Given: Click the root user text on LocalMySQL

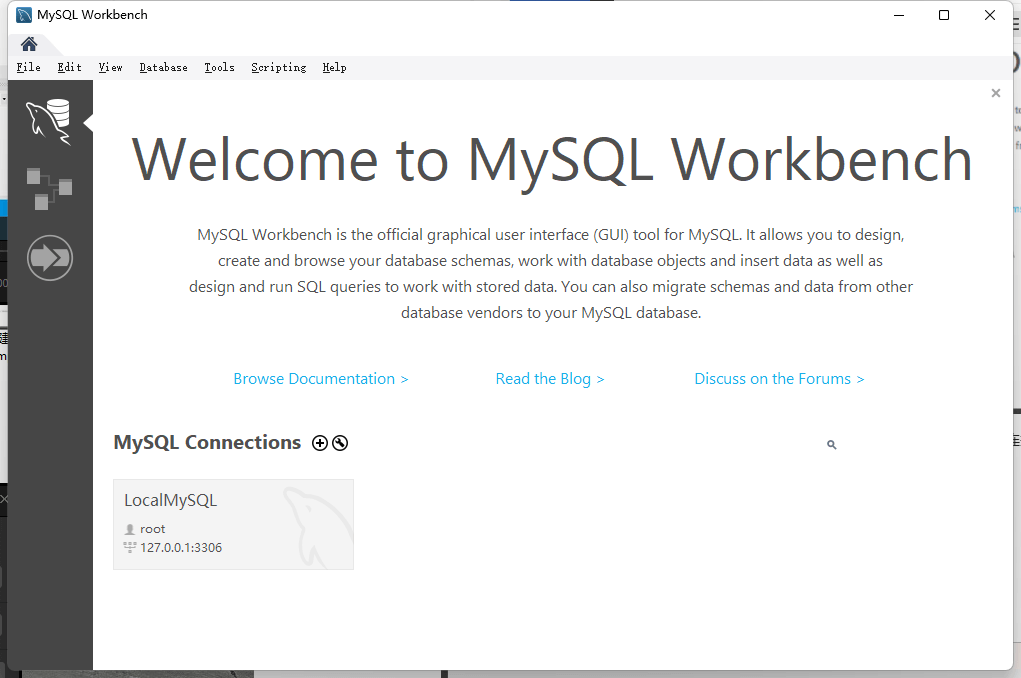Looking at the screenshot, I should (x=152, y=529).
